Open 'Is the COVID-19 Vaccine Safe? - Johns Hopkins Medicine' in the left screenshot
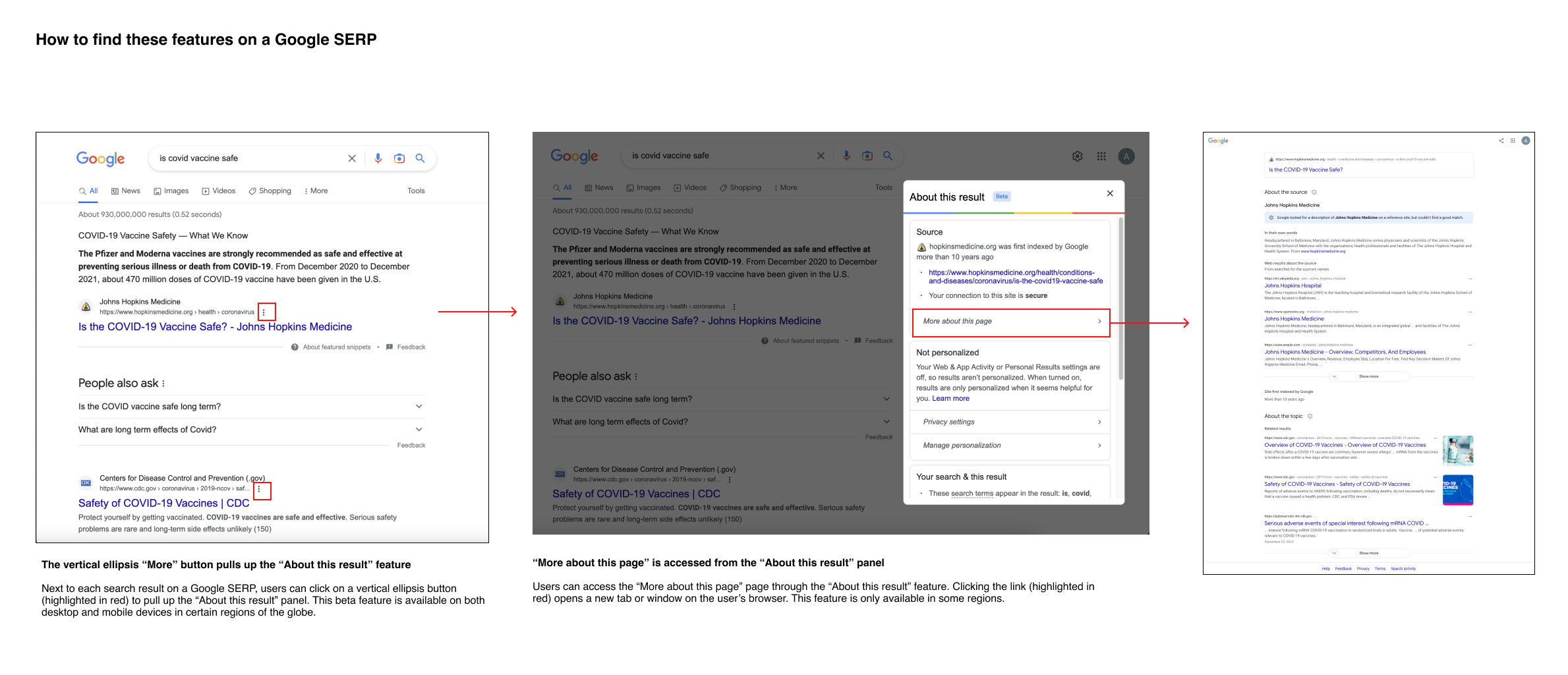The image size is (1568, 675). (215, 327)
